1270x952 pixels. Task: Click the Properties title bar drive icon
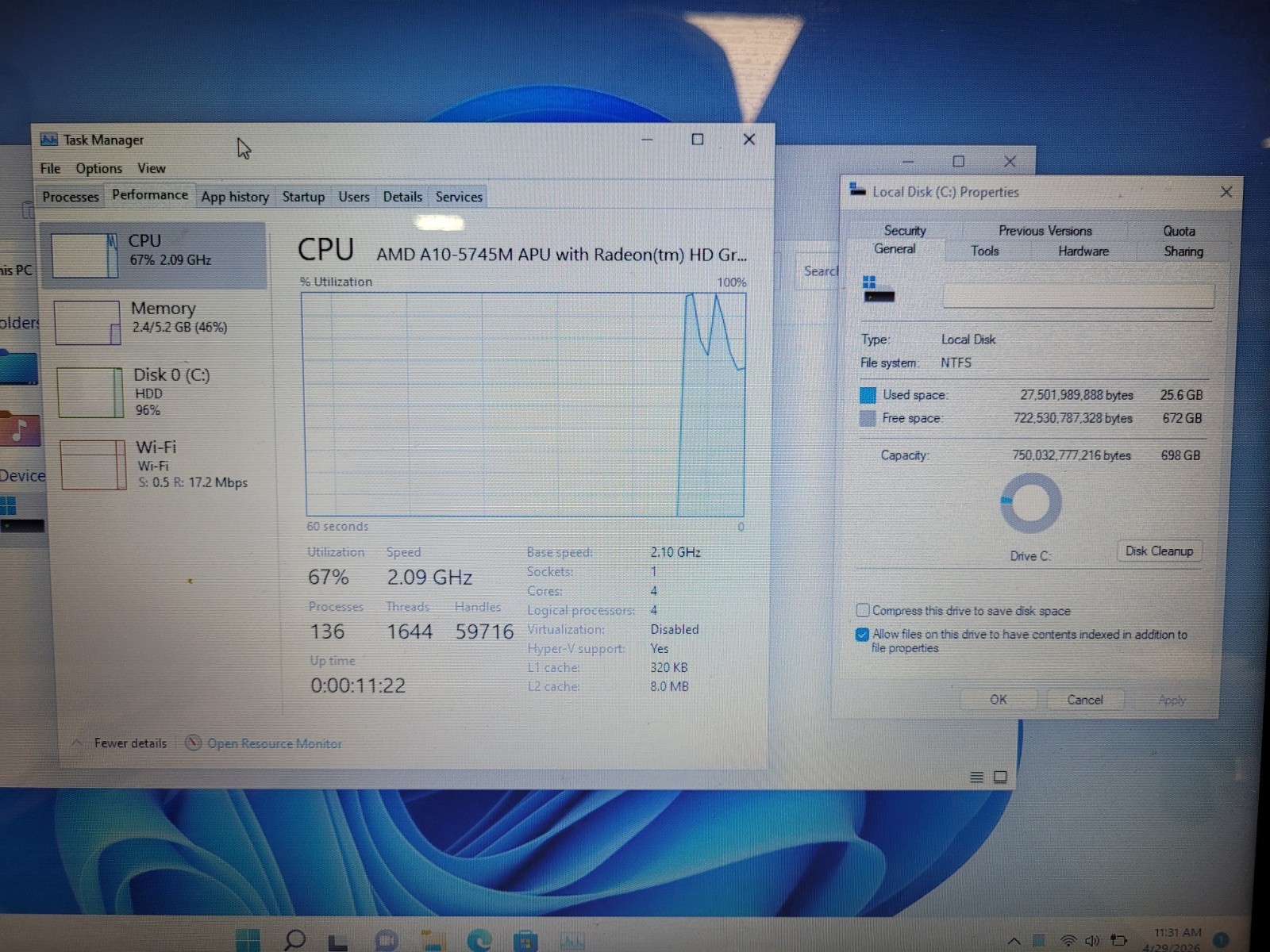coord(857,190)
